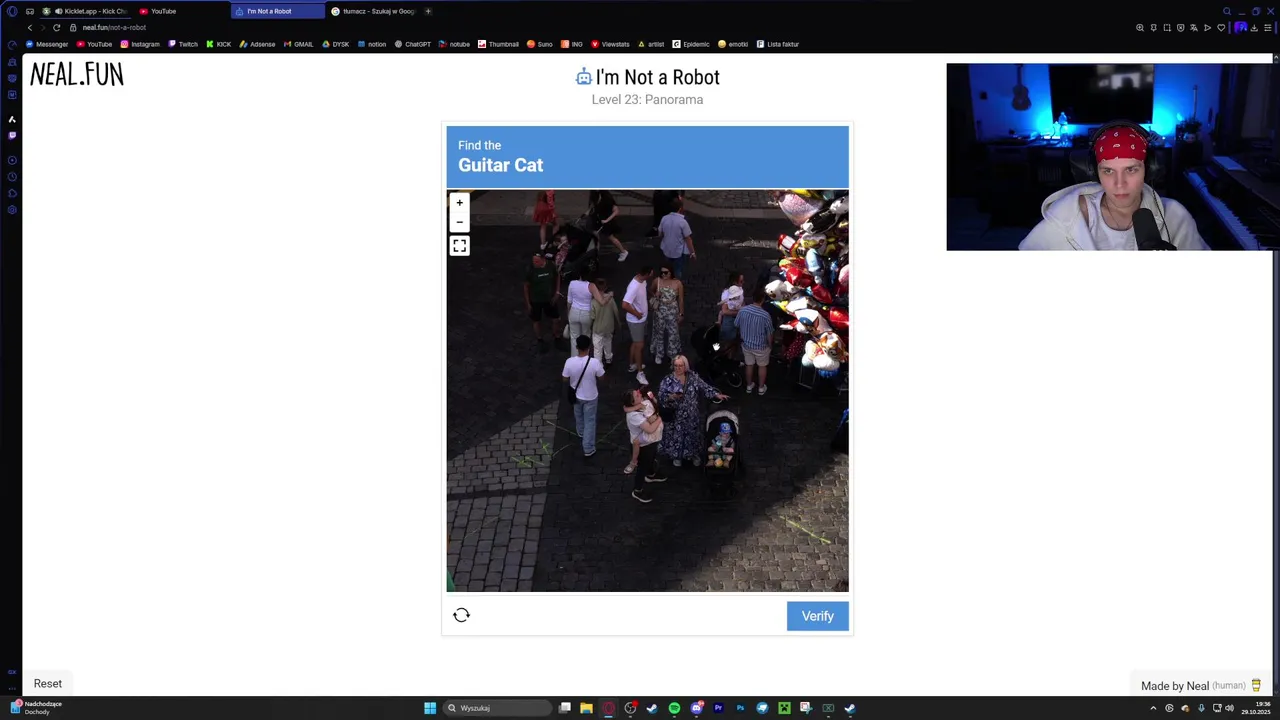
Task: Open the YouTube bookmark
Action: click(94, 44)
